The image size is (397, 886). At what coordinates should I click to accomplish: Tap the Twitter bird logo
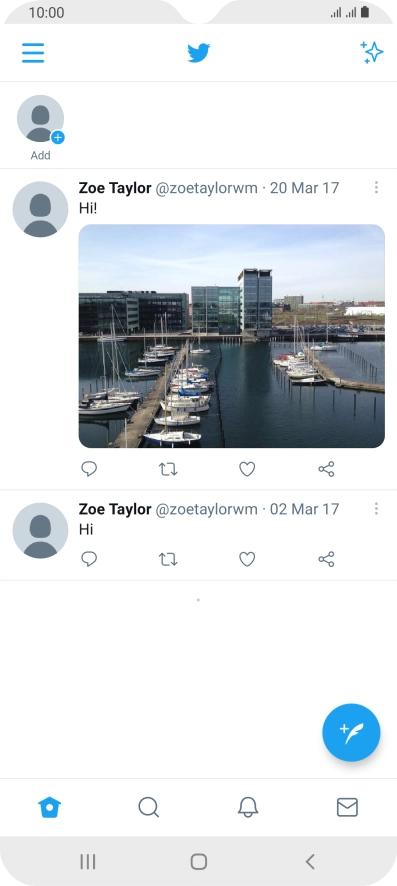click(x=199, y=53)
